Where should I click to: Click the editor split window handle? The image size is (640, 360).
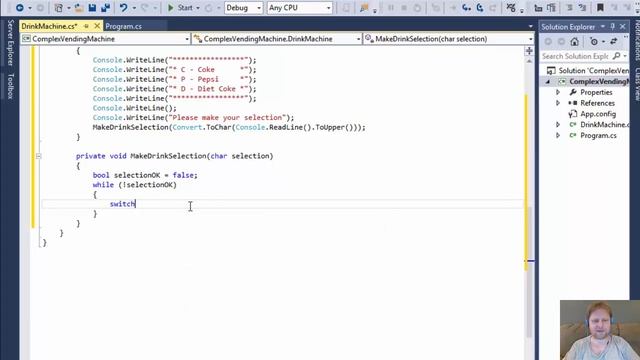coord(529,51)
